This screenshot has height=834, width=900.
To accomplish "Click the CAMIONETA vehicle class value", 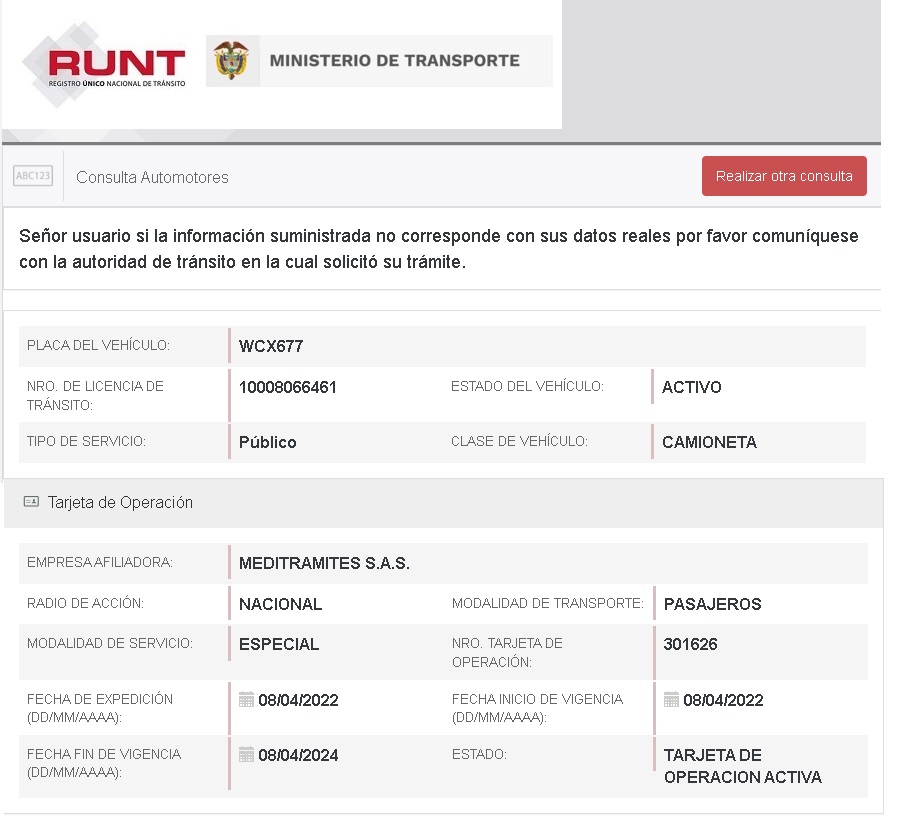I will 709,442.
